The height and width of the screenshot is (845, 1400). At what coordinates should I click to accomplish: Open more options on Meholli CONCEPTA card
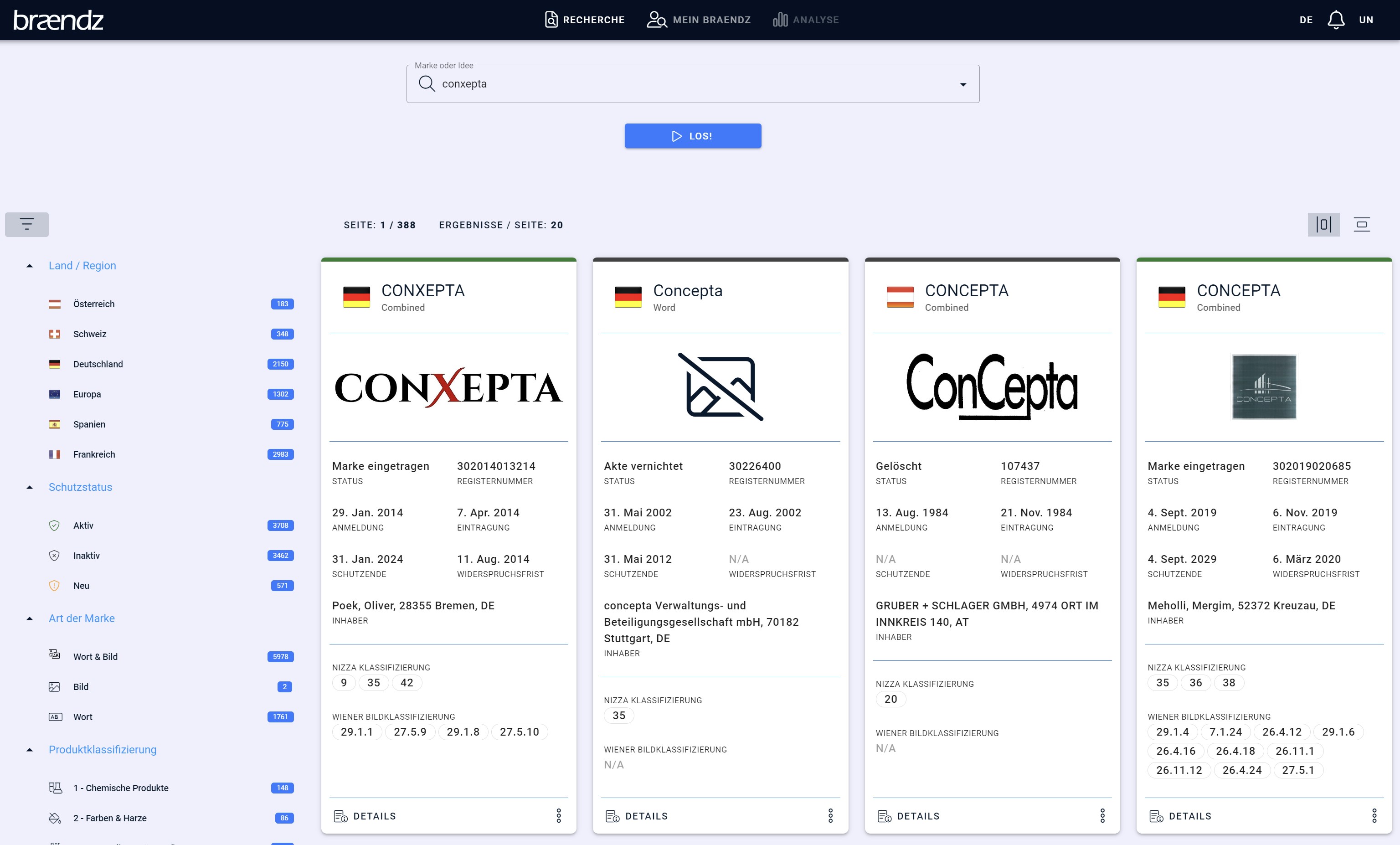coord(1374,815)
